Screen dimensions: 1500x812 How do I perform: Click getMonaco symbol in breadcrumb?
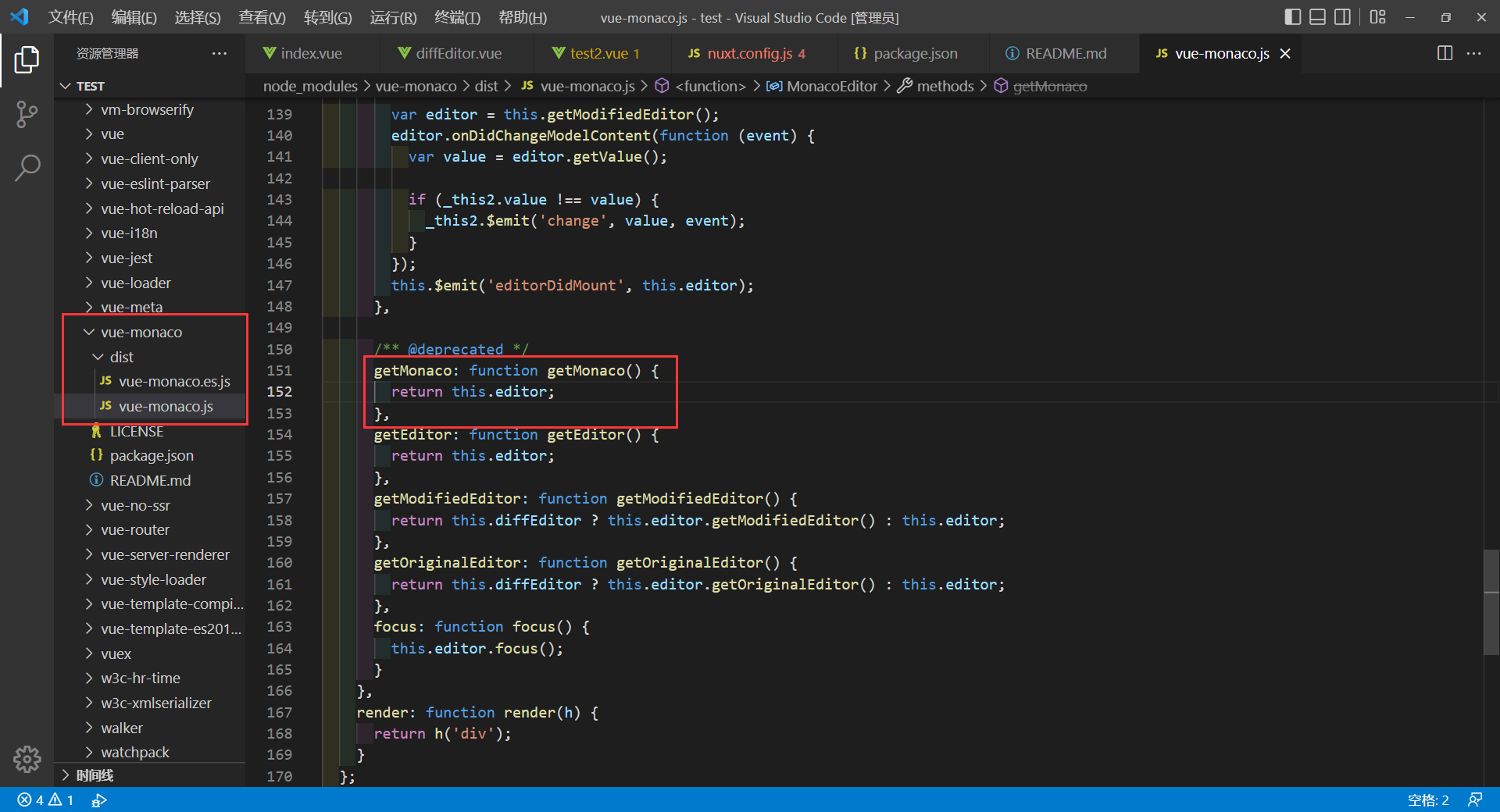pyautogui.click(x=1049, y=86)
